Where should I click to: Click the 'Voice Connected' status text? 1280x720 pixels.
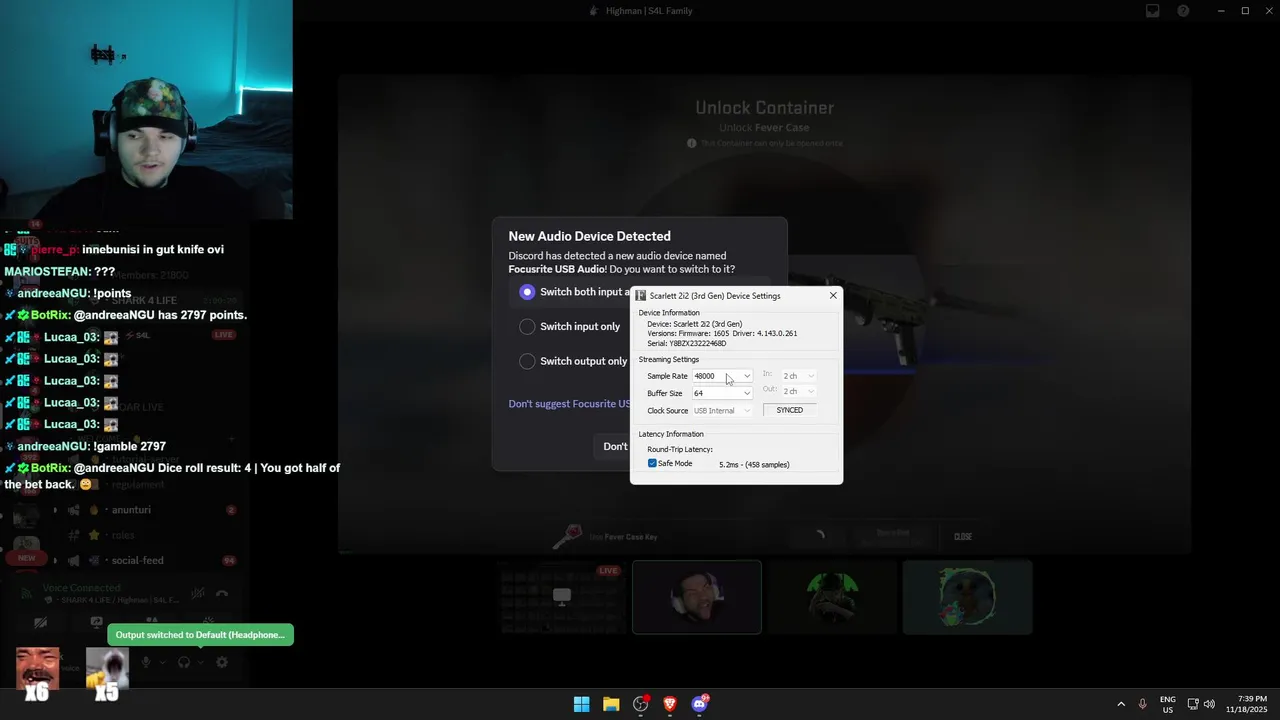click(x=82, y=588)
